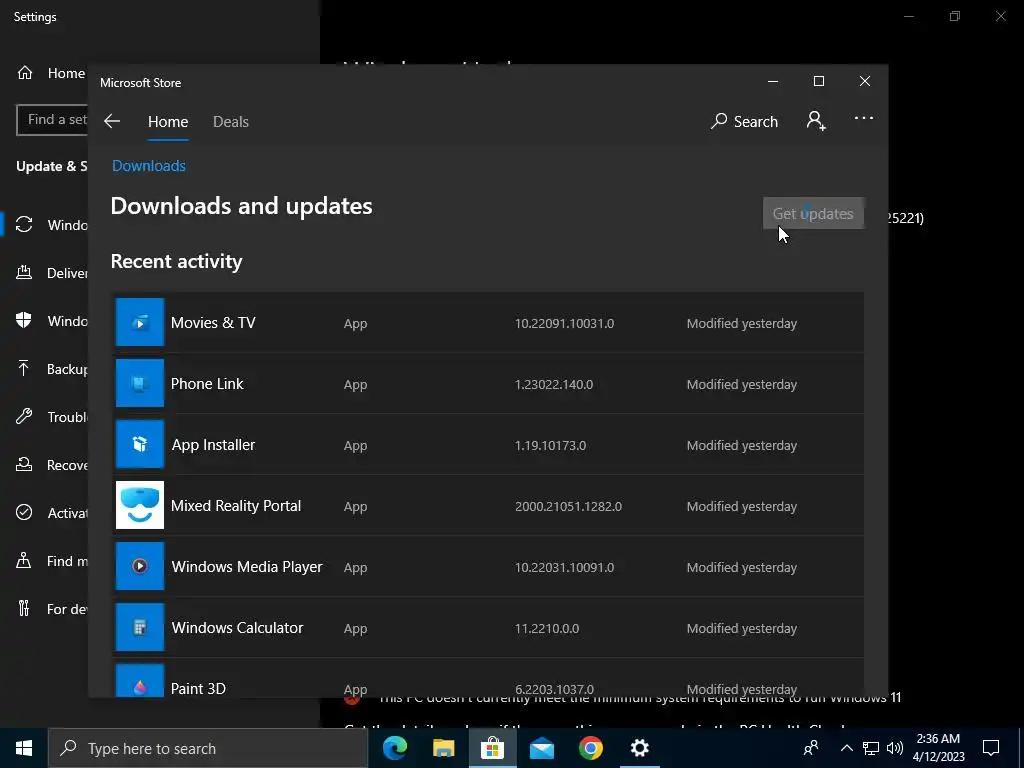Maximize the Microsoft Store window
The height and width of the screenshot is (768, 1024).
[x=819, y=81]
